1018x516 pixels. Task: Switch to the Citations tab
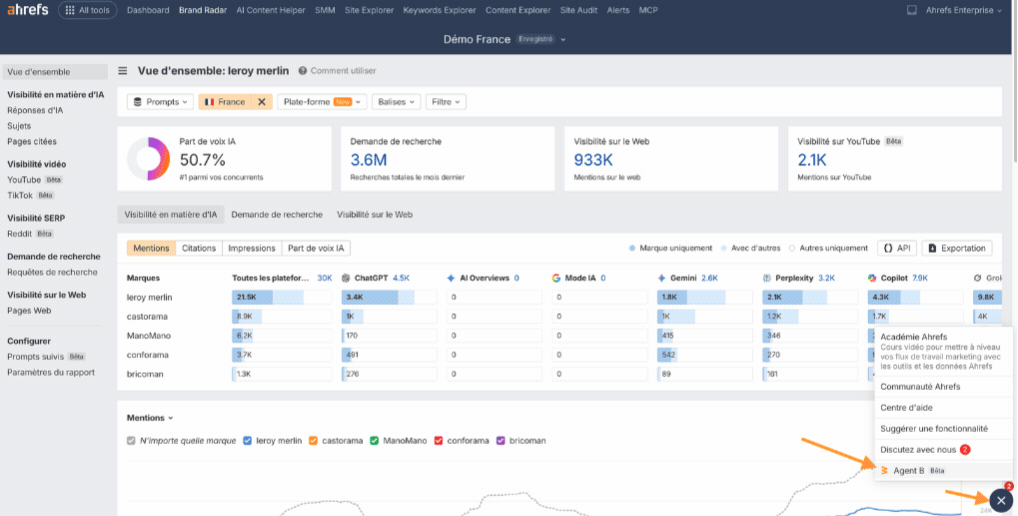click(x=199, y=248)
